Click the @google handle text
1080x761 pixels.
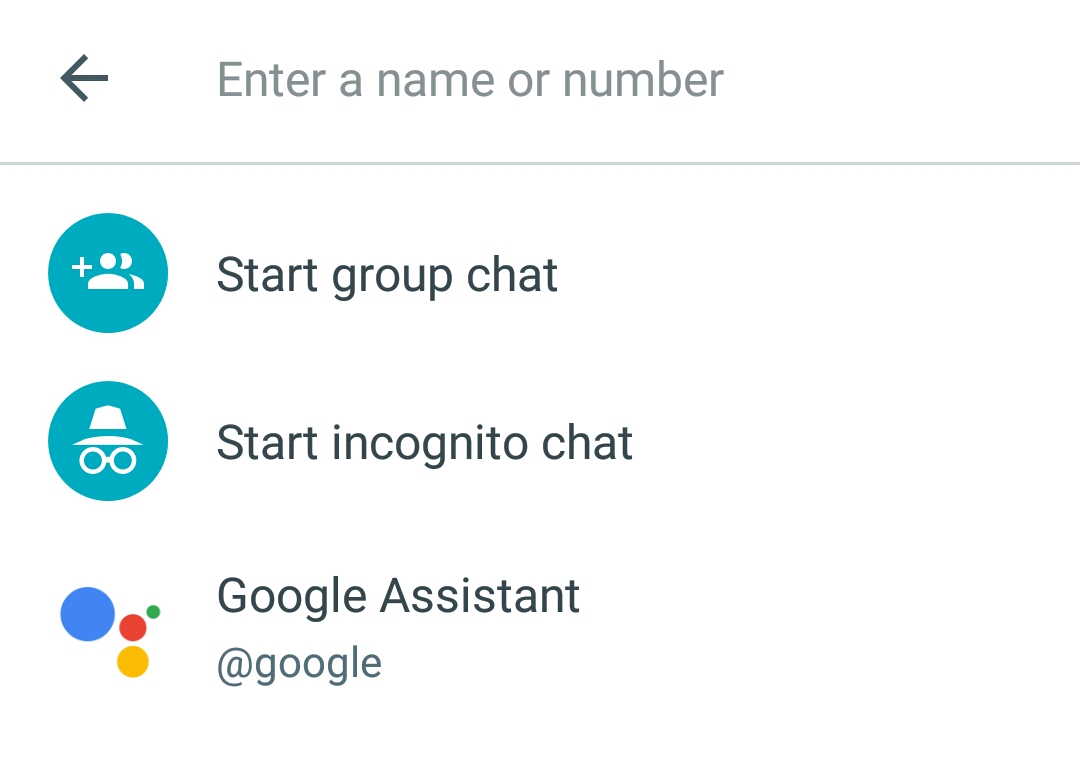pyautogui.click(x=299, y=664)
